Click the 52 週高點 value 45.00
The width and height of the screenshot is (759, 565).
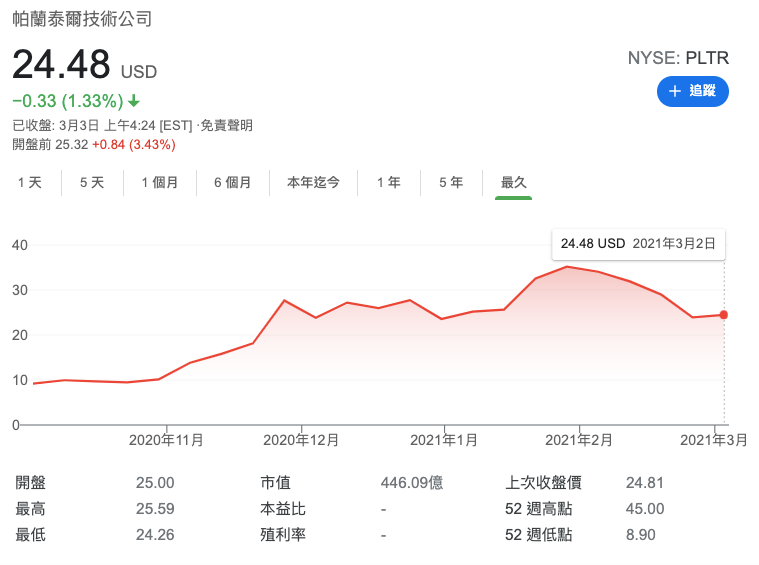click(x=645, y=509)
